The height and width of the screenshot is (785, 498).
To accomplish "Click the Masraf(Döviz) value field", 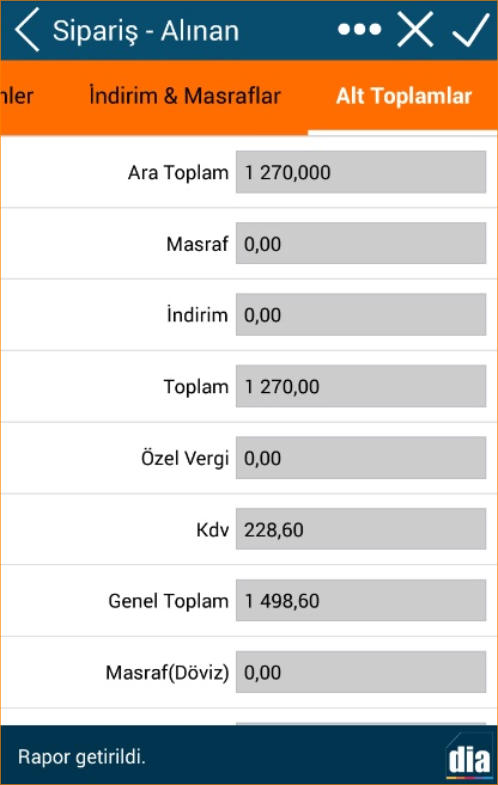I will (361, 672).
